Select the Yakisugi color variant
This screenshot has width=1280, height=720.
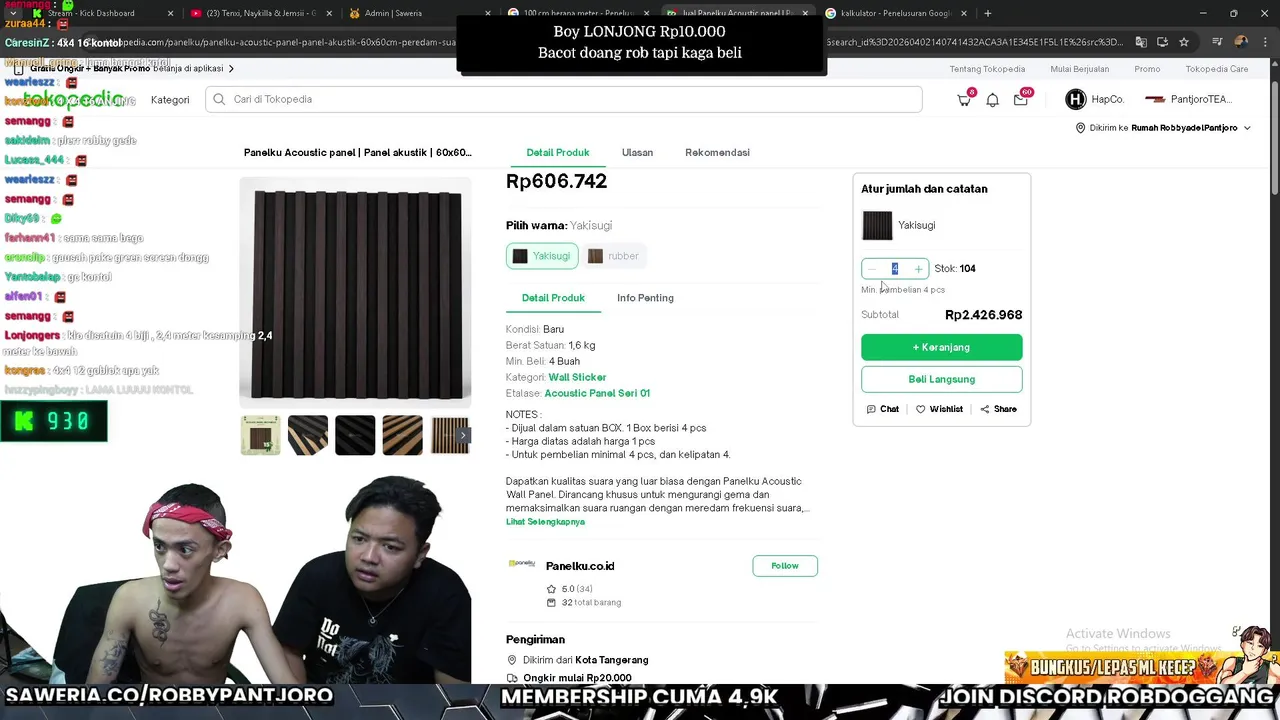(x=542, y=256)
